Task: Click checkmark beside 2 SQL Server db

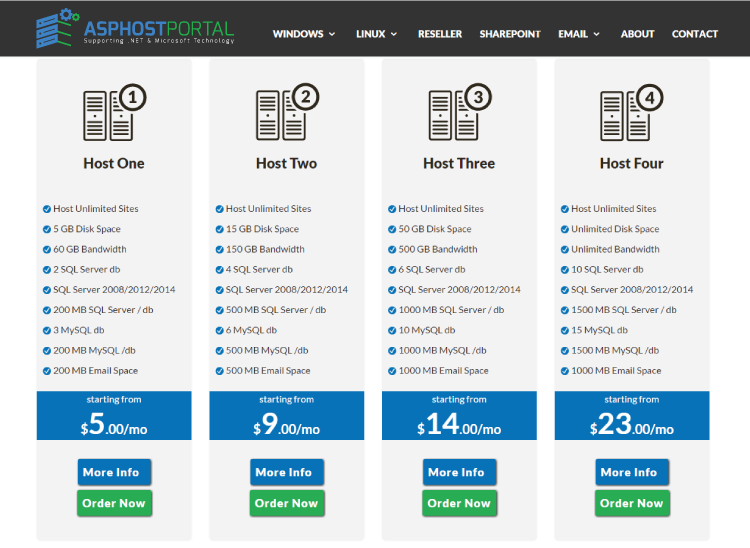Action: click(47, 270)
